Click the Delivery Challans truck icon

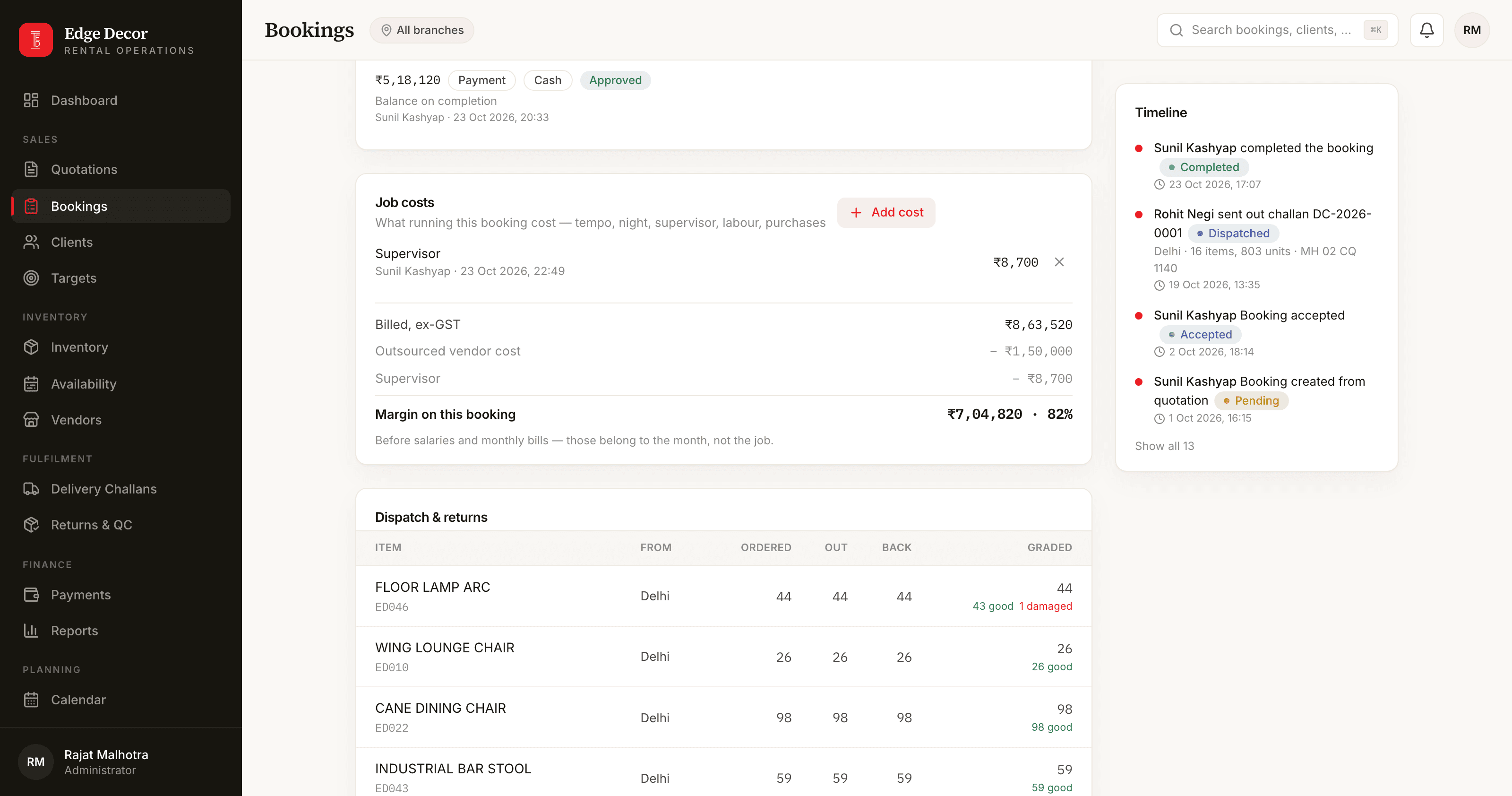click(x=31, y=489)
